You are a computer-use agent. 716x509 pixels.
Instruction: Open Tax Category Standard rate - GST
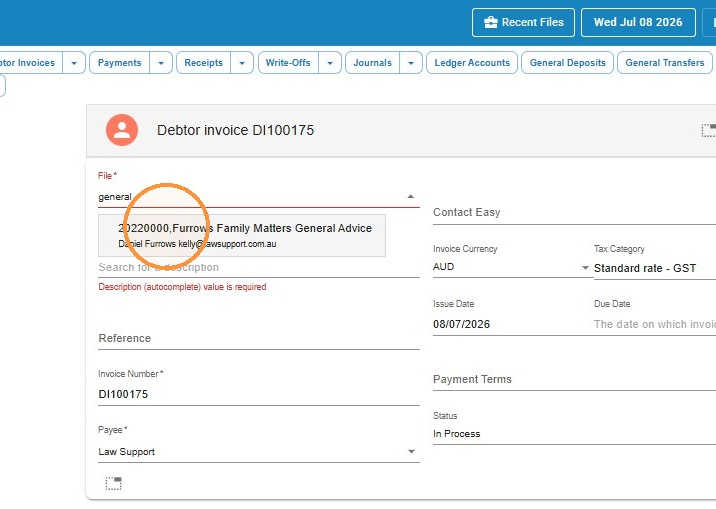click(x=655, y=268)
